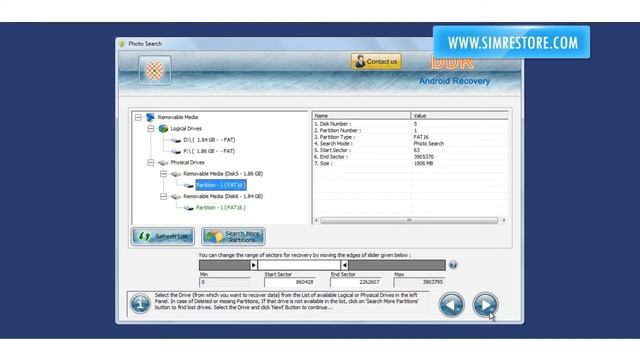Viewport: 640px width, 360px height.
Task: Click Search More Partitions button
Action: [x=233, y=236]
